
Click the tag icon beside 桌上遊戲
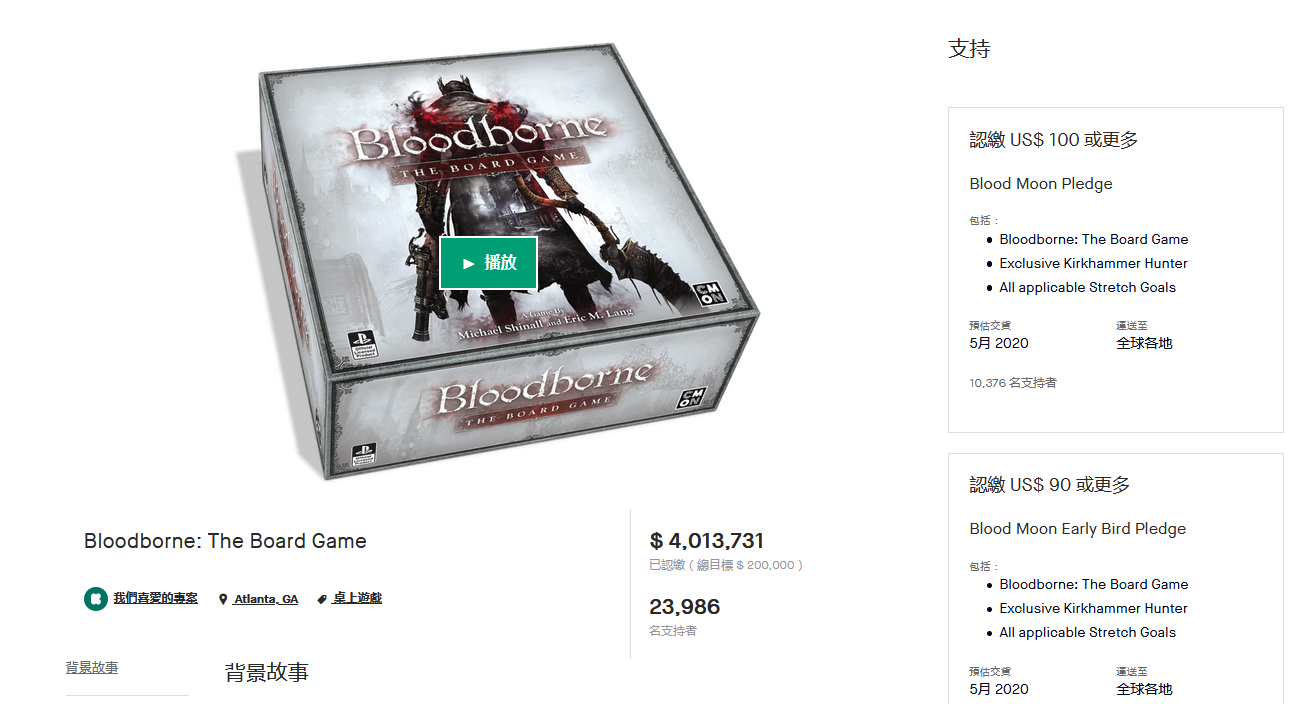coord(322,599)
